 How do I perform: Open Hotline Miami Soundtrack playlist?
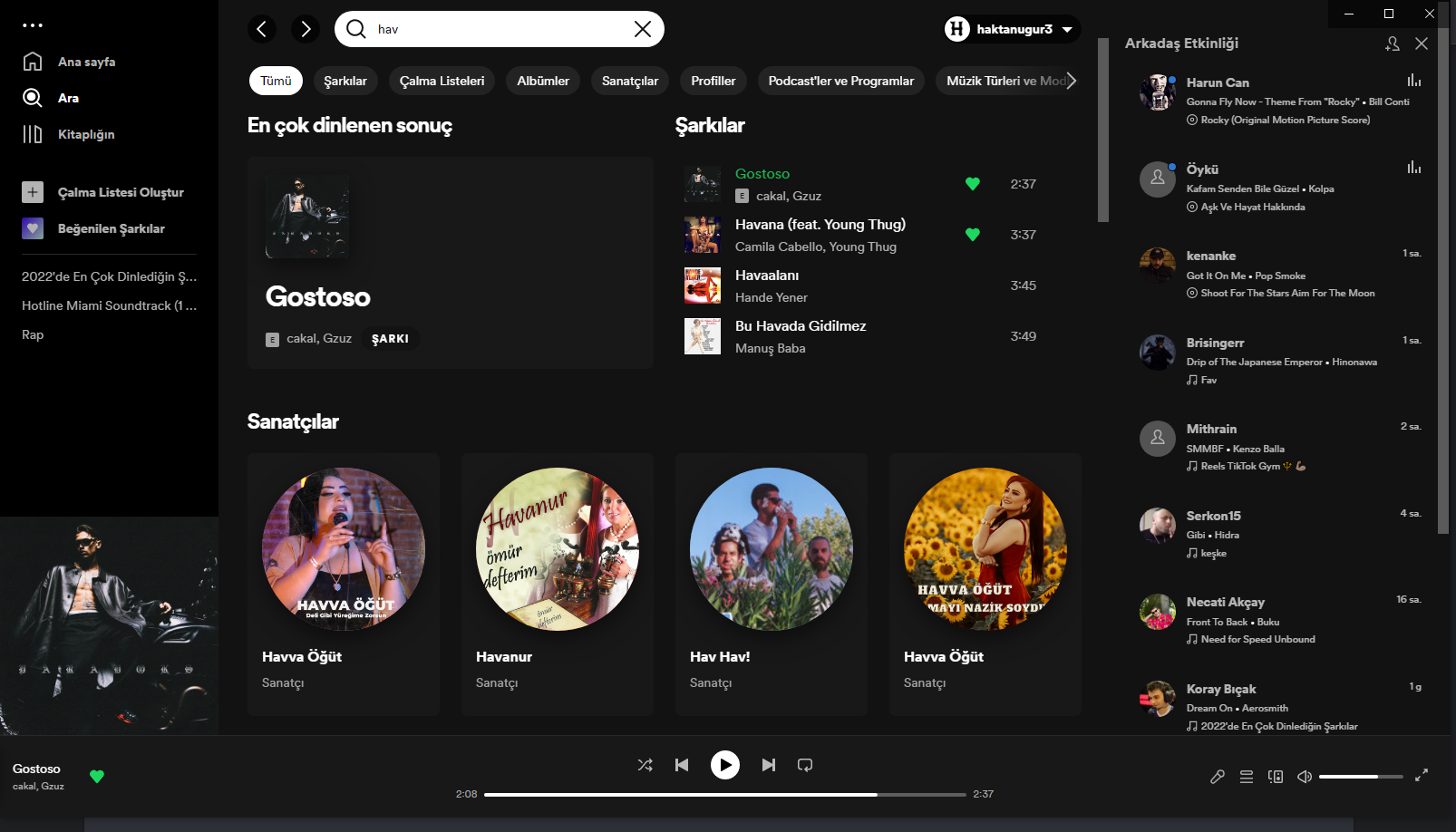pyautogui.click(x=109, y=305)
